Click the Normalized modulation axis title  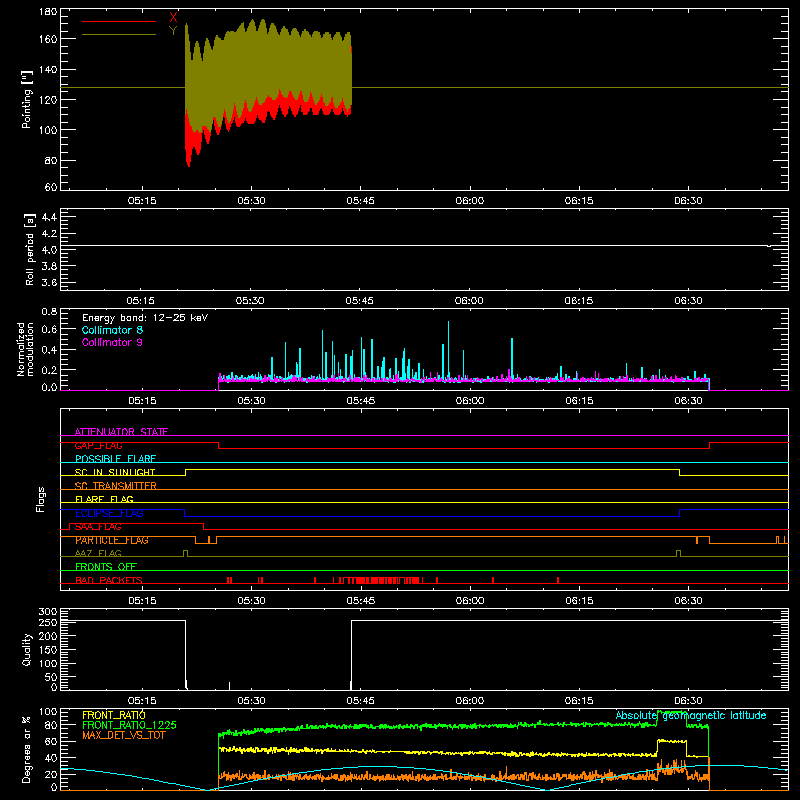coord(25,349)
